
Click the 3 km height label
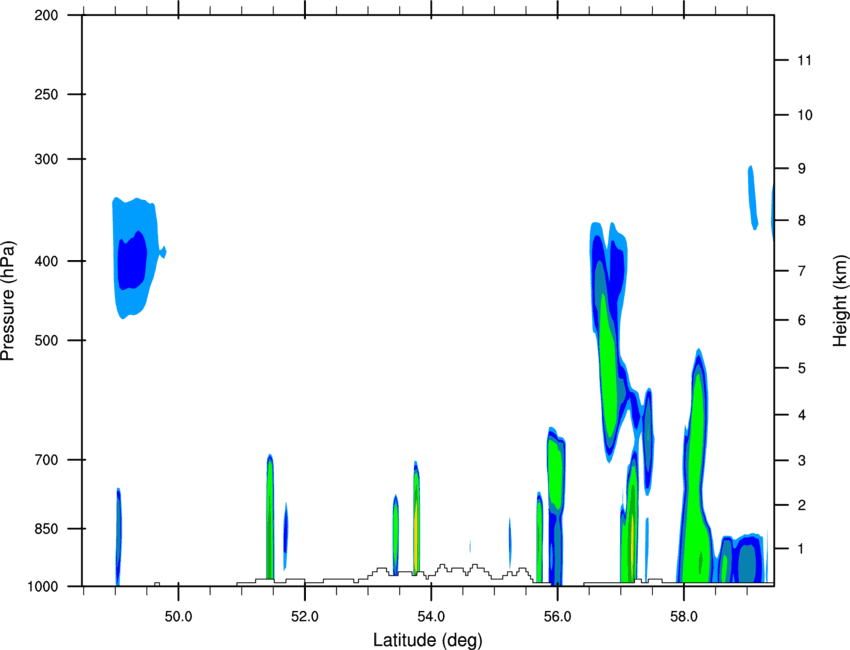(x=802, y=461)
